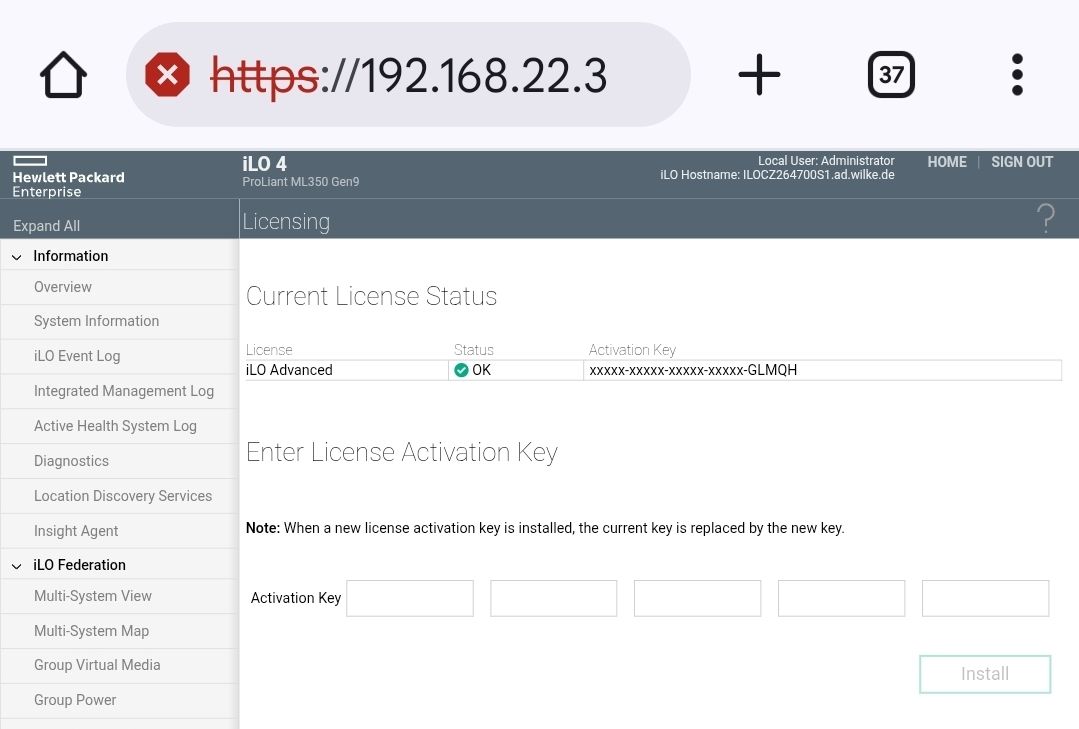Image resolution: width=1079 pixels, height=729 pixels.
Task: Click the first Activation Key field
Action: point(410,598)
